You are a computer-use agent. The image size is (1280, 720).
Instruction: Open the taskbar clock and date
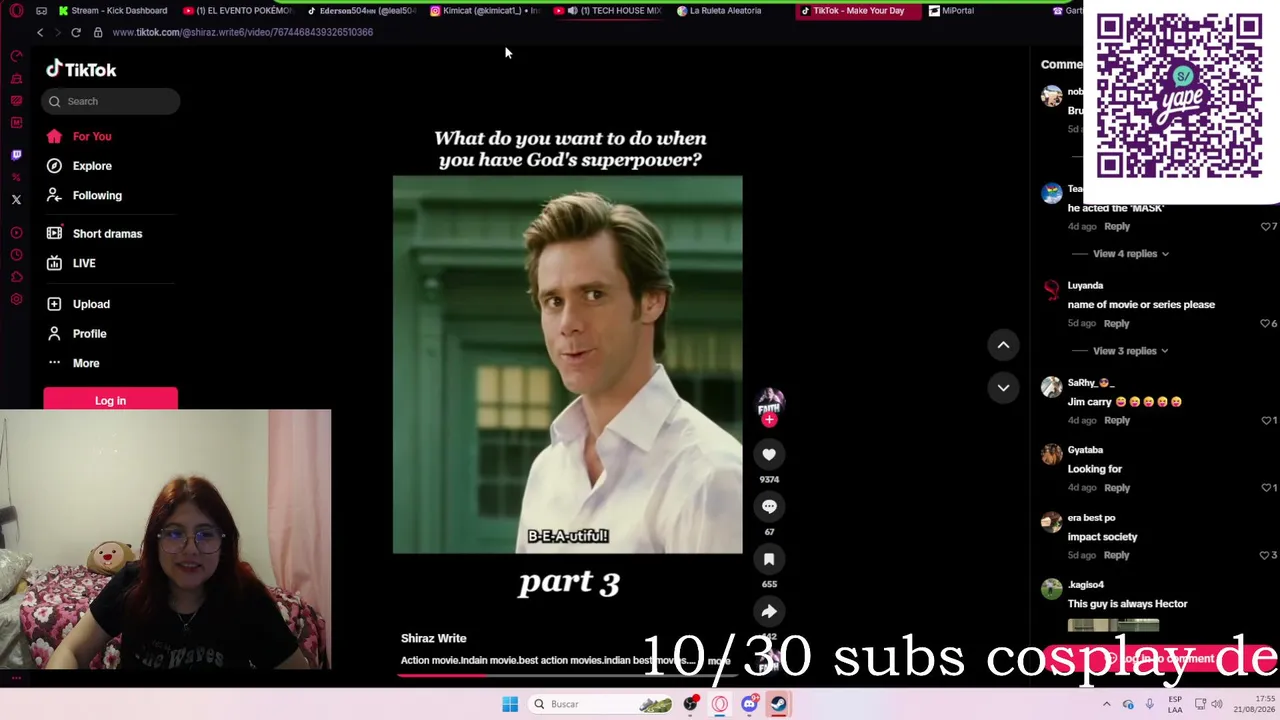1254,704
